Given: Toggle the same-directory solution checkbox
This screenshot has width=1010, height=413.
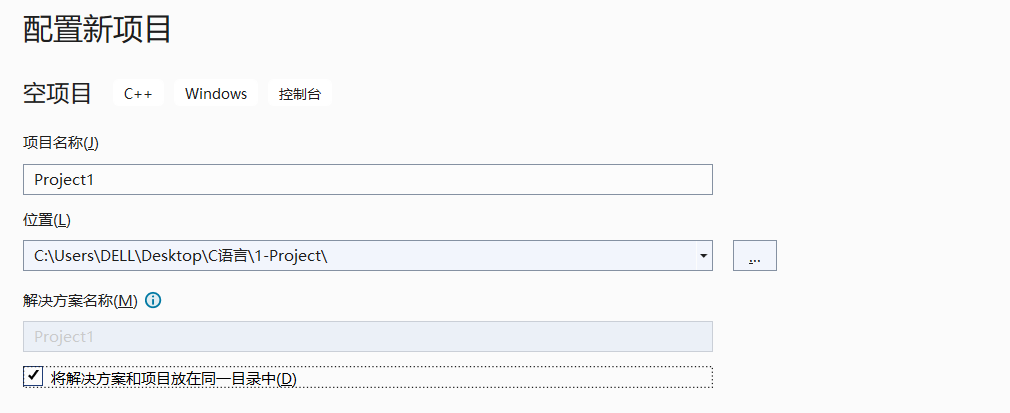Looking at the screenshot, I should tap(33, 377).
